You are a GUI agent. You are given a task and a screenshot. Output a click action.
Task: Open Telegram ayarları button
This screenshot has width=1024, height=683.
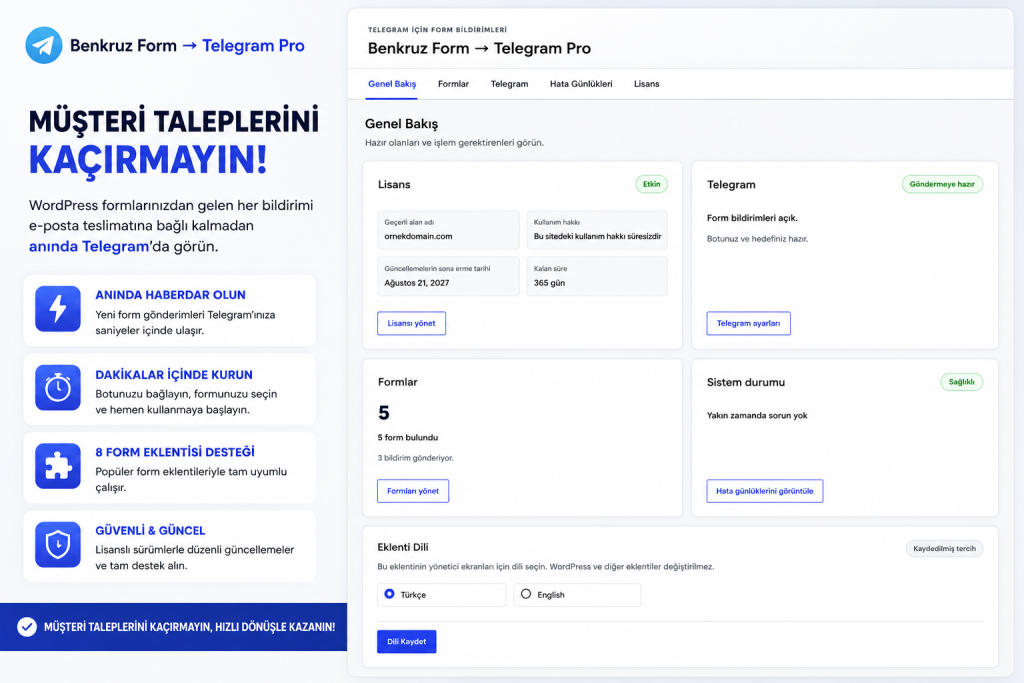[748, 323]
